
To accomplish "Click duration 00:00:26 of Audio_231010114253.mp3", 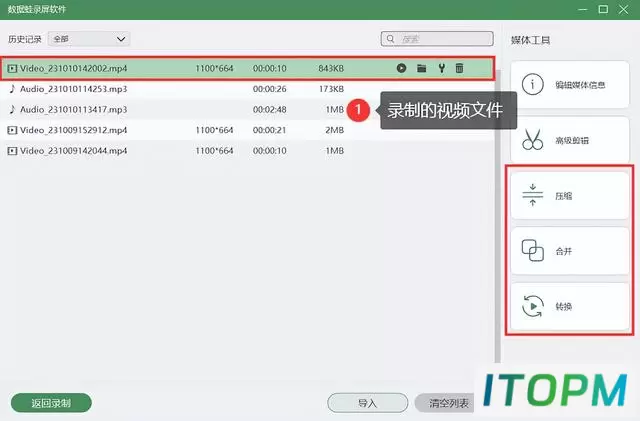I will [x=269, y=89].
